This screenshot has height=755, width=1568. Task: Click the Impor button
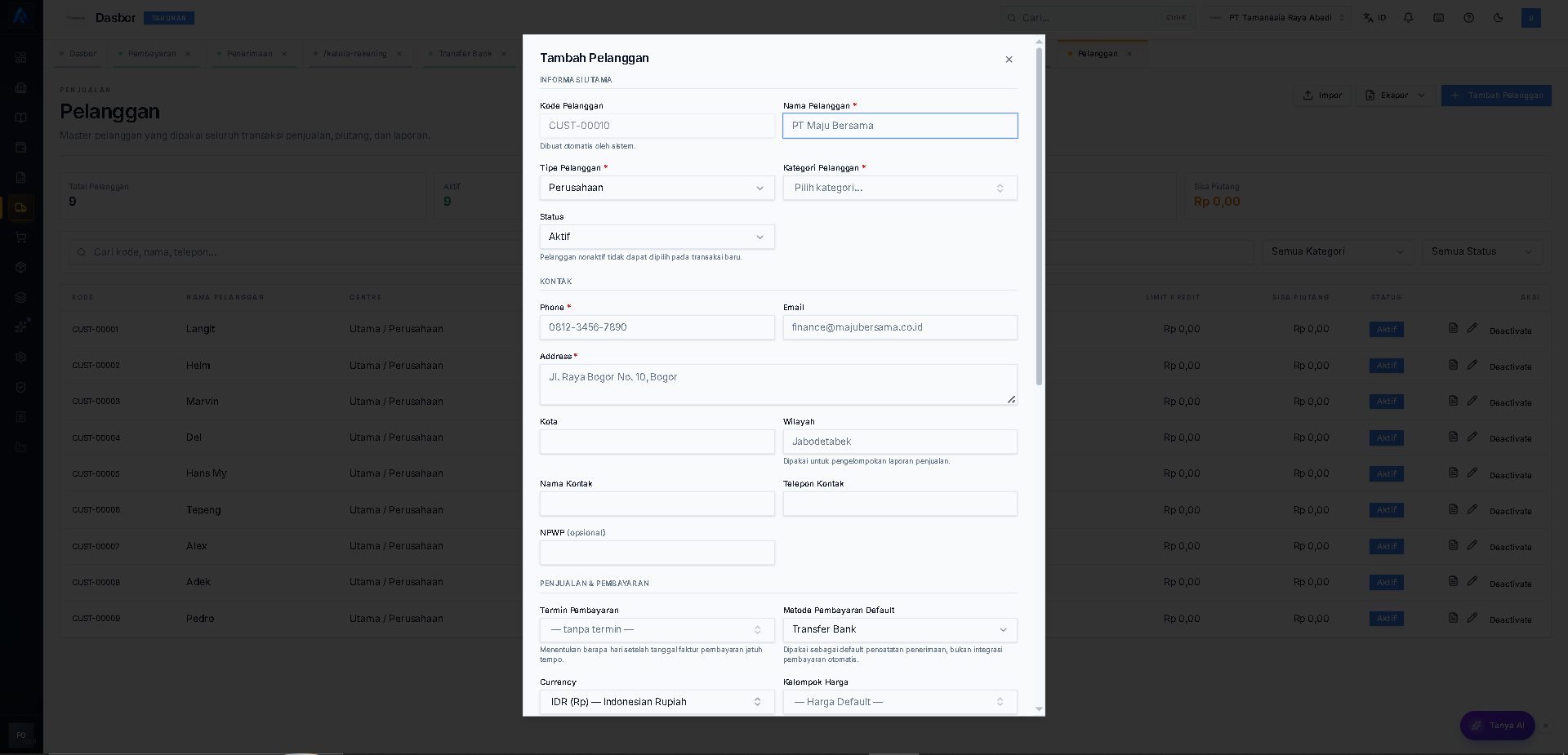coord(1322,95)
